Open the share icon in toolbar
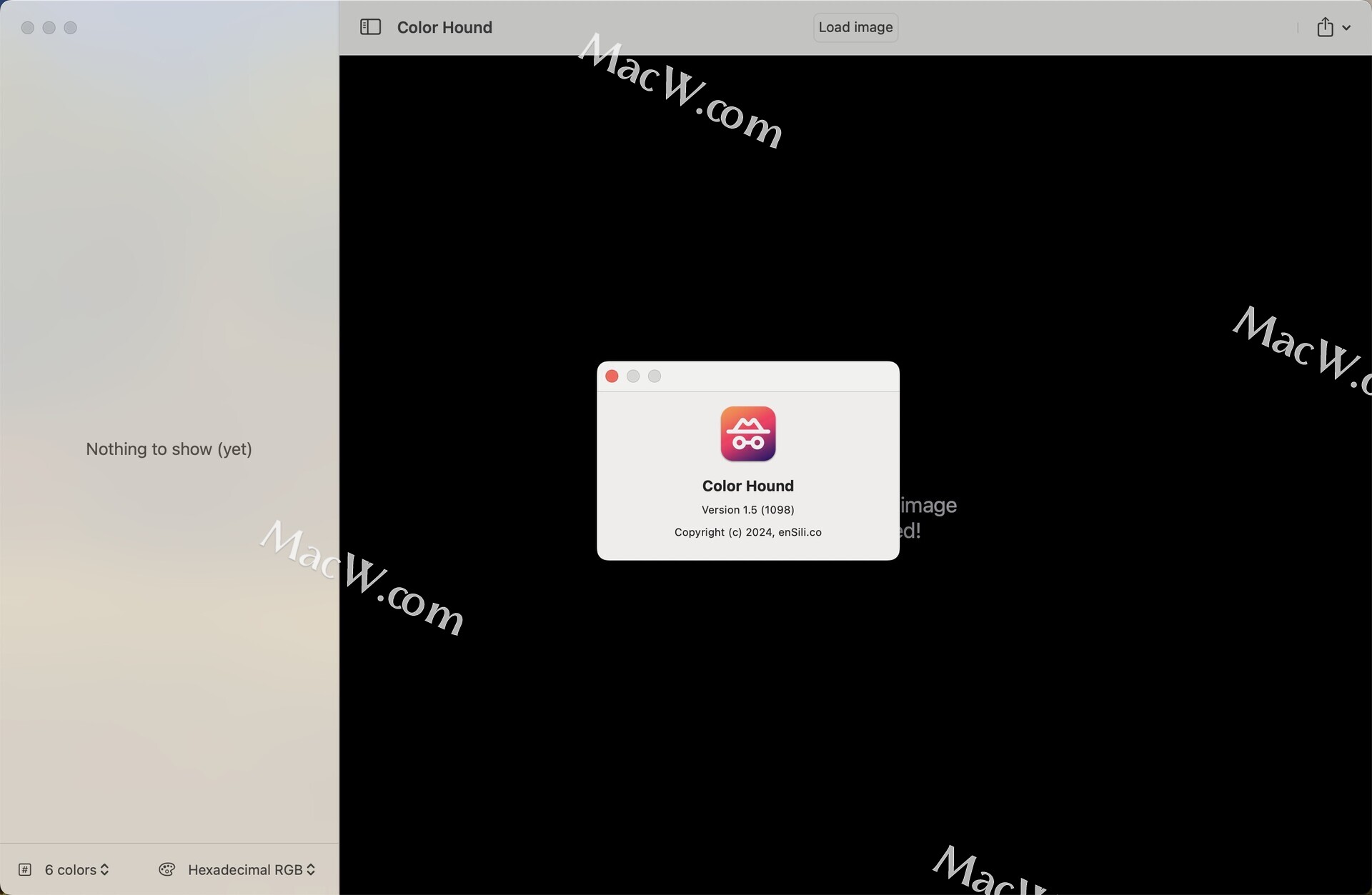 pyautogui.click(x=1325, y=27)
